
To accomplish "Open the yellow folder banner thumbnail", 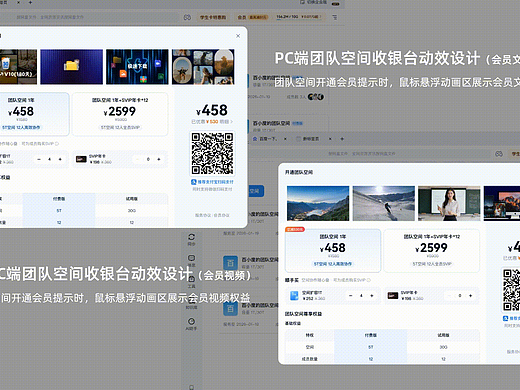I will (x=72, y=67).
